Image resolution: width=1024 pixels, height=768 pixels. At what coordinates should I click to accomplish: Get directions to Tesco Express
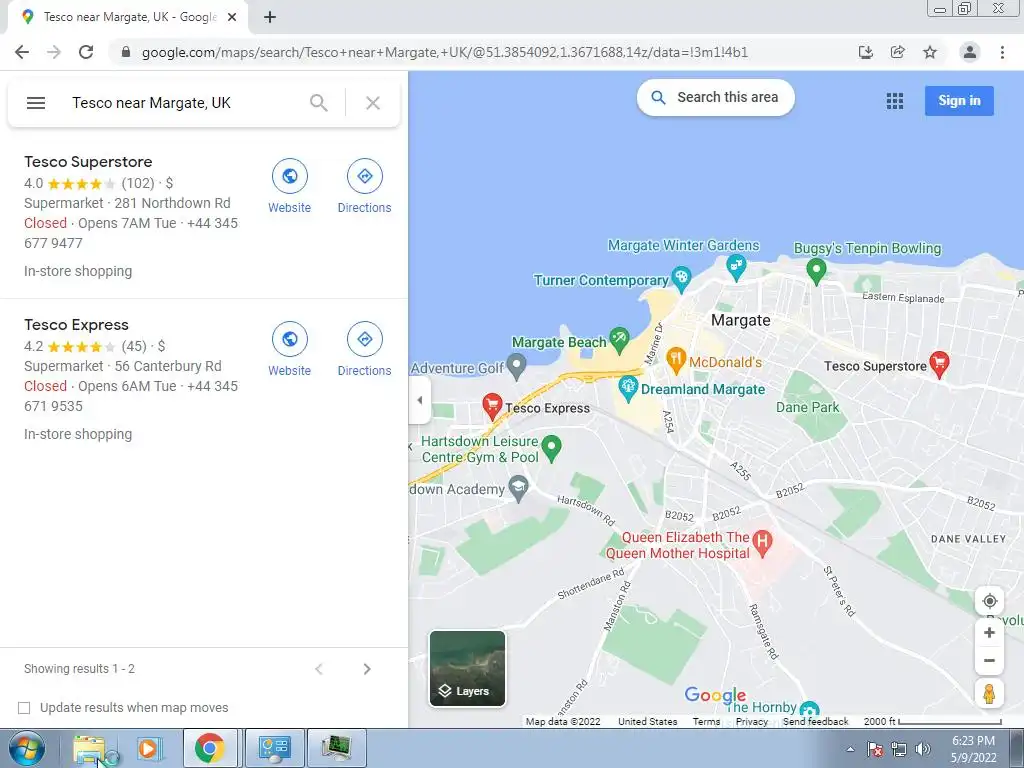click(364, 339)
